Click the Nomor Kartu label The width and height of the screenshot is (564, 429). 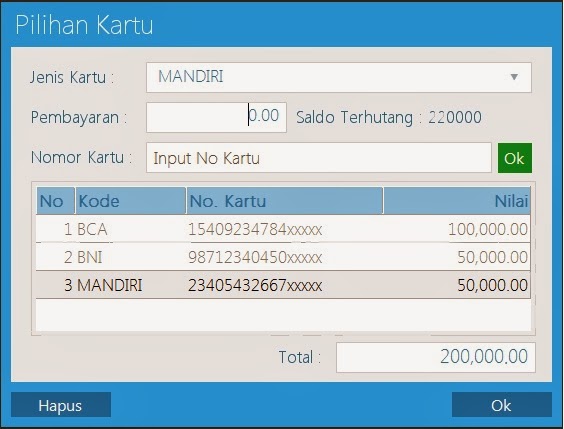(81, 158)
